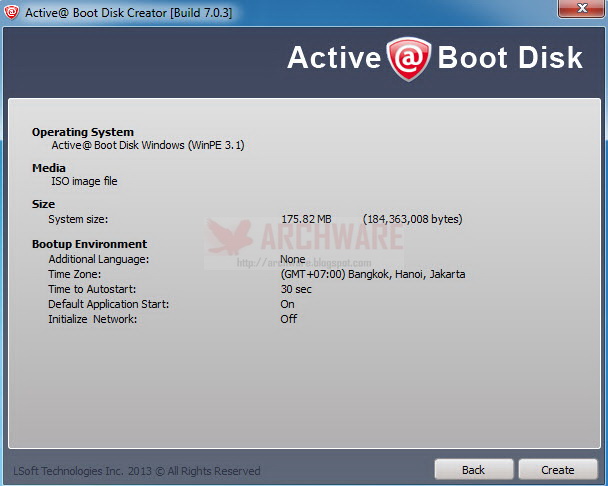
Task: Click the window title 'Active@ Boot Disk Creator [Build 7.0.3]'
Action: click(x=129, y=13)
